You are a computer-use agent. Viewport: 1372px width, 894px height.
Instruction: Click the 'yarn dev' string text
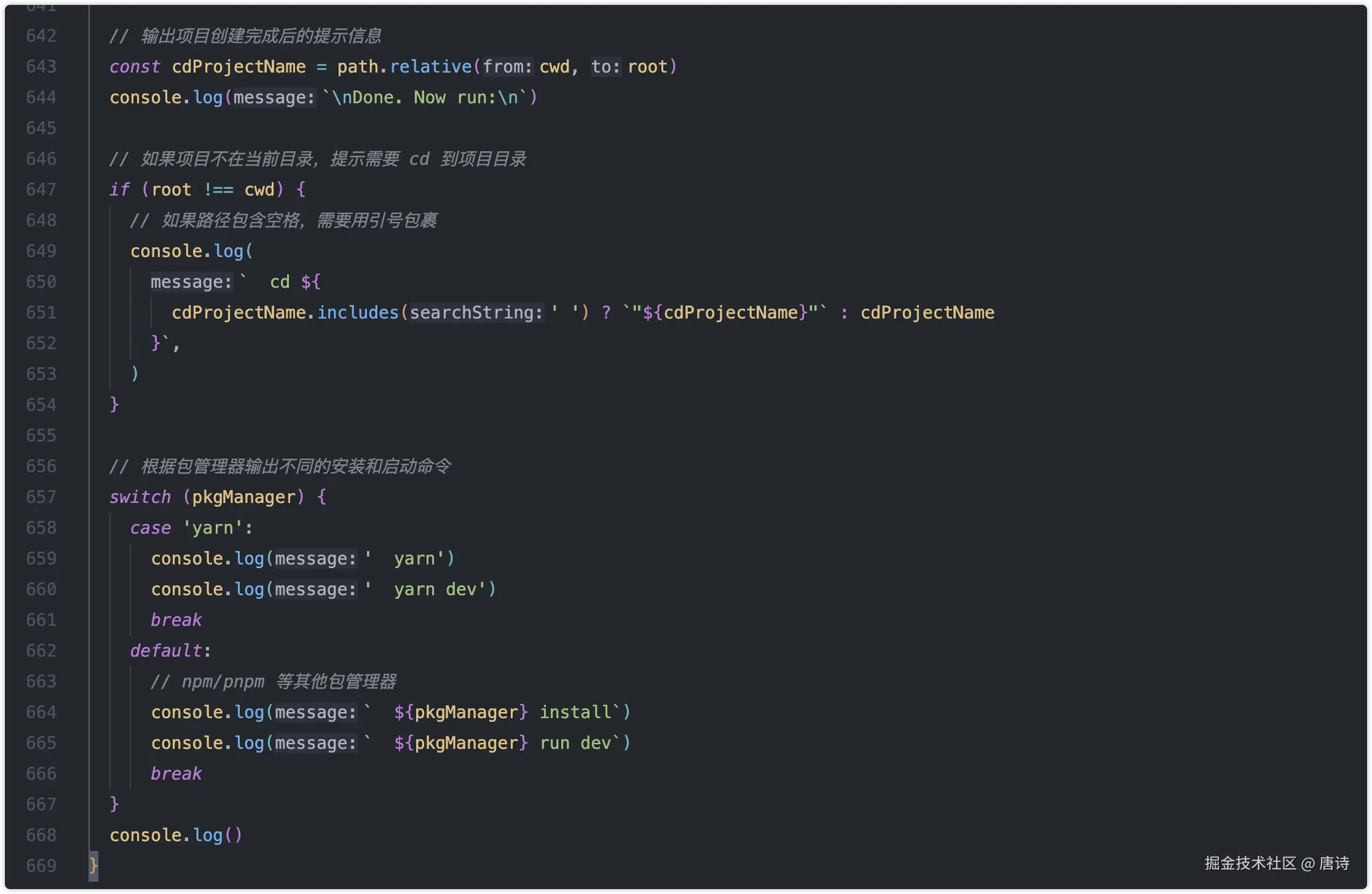pos(435,589)
